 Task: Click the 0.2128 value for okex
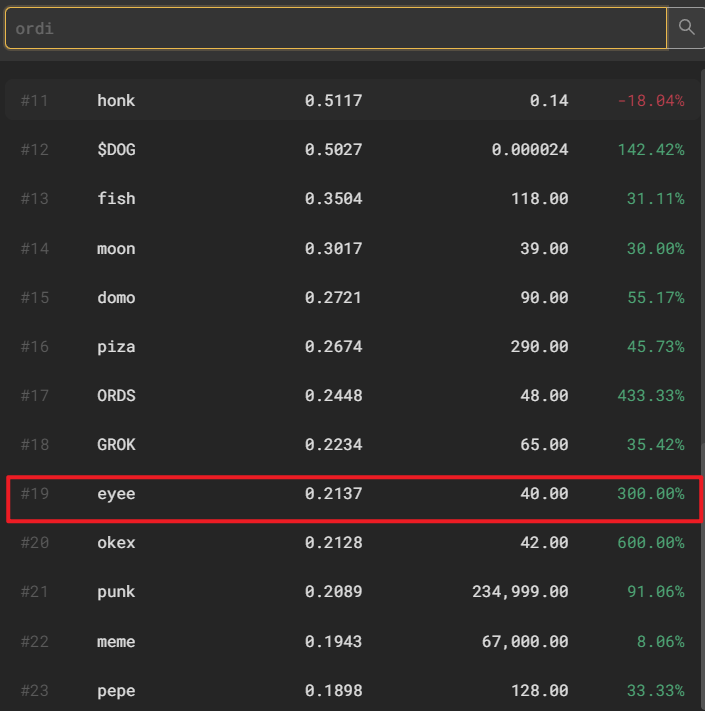[333, 542]
